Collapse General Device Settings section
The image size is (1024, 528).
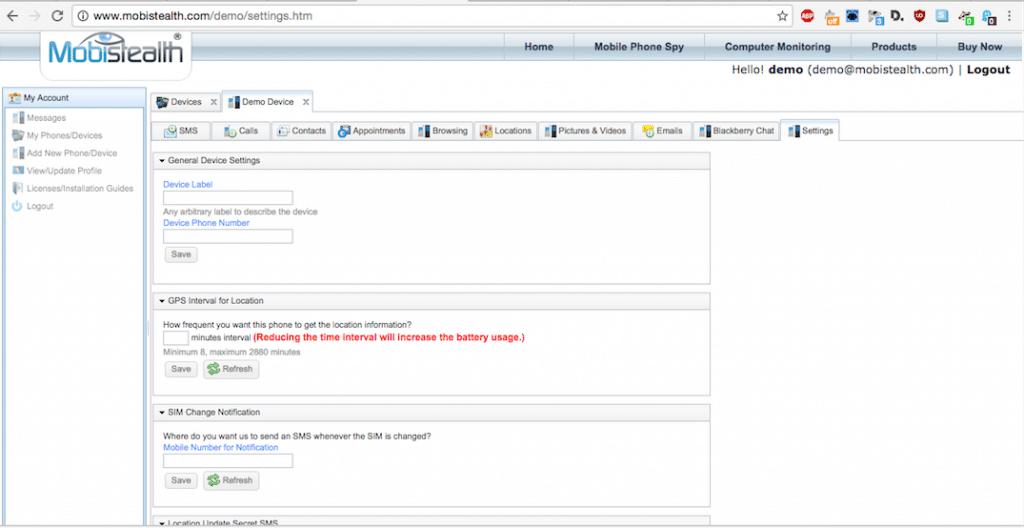point(162,160)
